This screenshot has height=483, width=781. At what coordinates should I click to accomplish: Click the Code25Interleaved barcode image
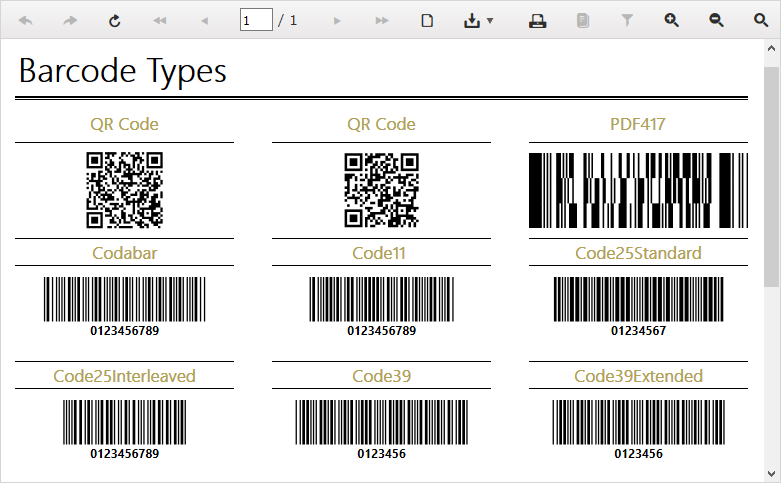pyautogui.click(x=125, y=422)
